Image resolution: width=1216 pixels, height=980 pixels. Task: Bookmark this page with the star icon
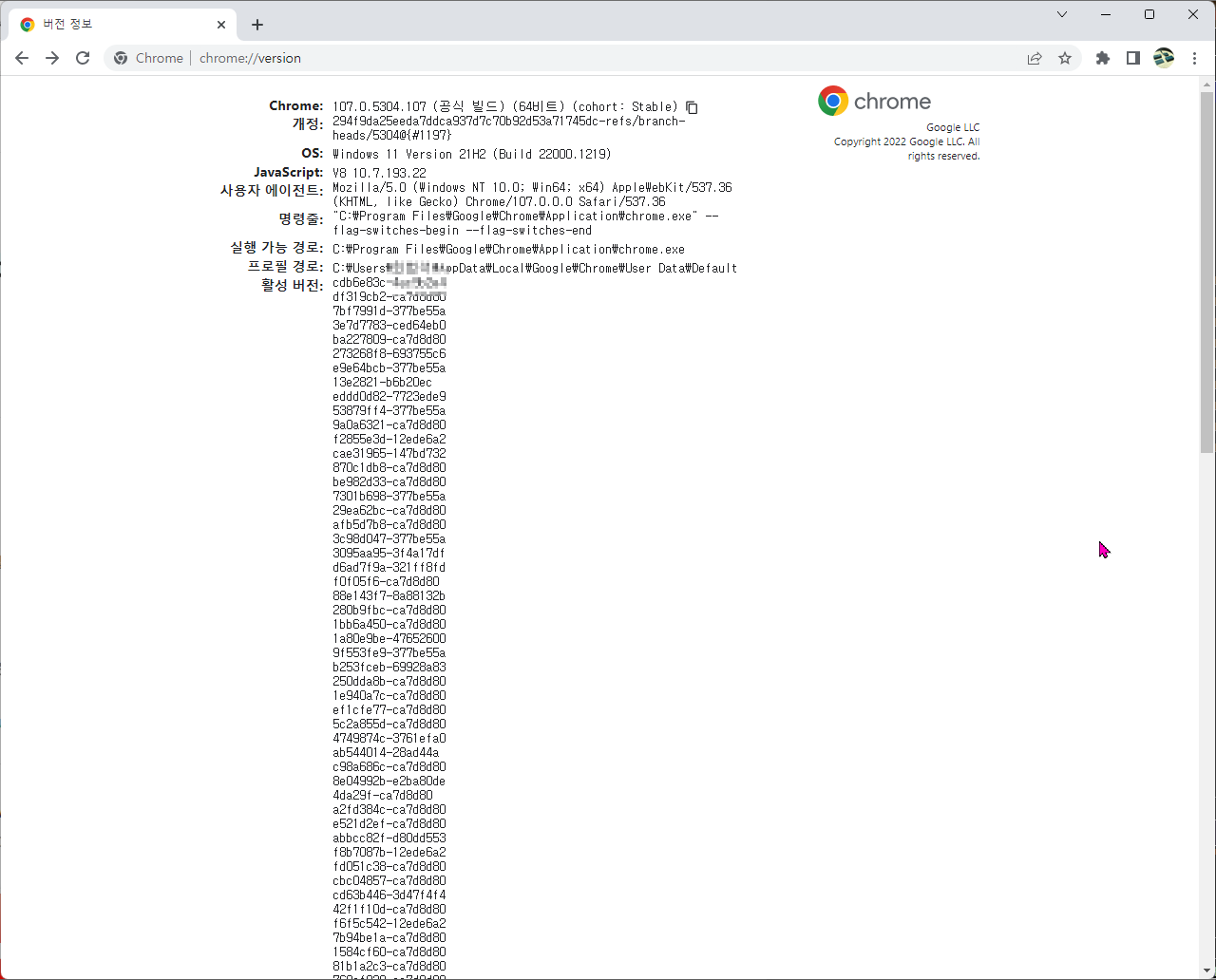(x=1065, y=58)
